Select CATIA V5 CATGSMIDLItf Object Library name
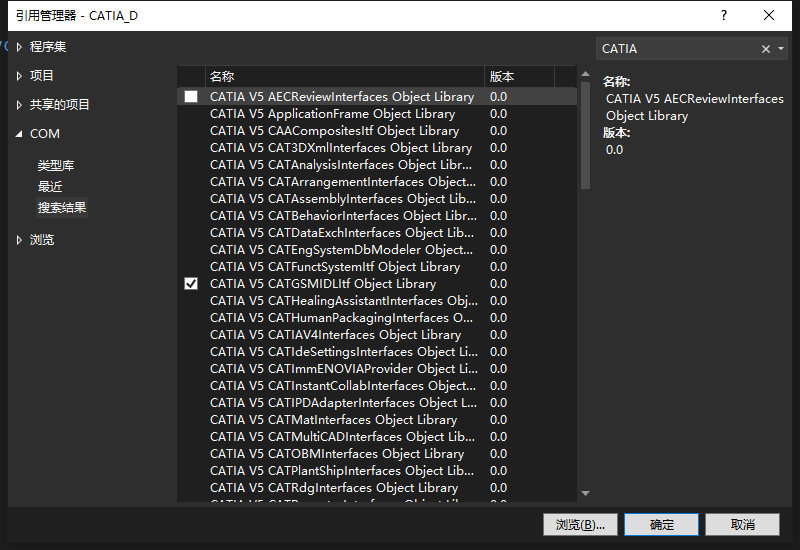Image resolution: width=800 pixels, height=550 pixels. coord(323,284)
